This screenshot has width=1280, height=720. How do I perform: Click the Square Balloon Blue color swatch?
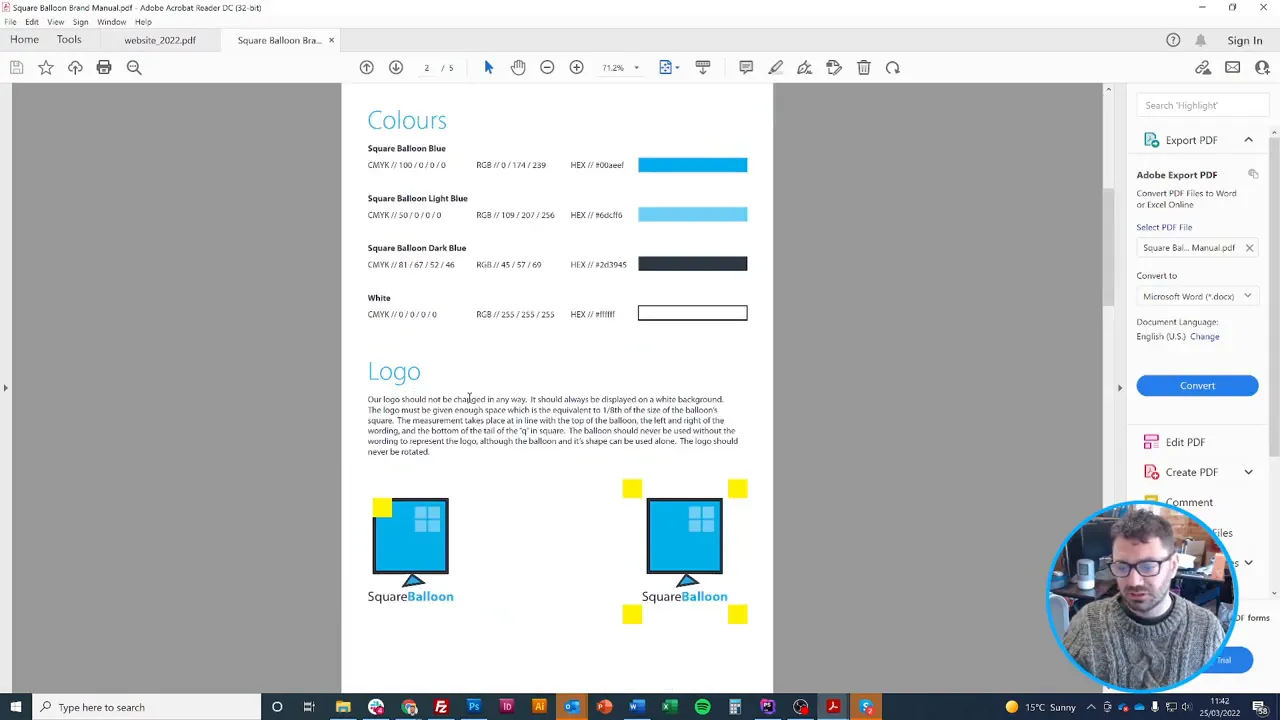coord(692,164)
